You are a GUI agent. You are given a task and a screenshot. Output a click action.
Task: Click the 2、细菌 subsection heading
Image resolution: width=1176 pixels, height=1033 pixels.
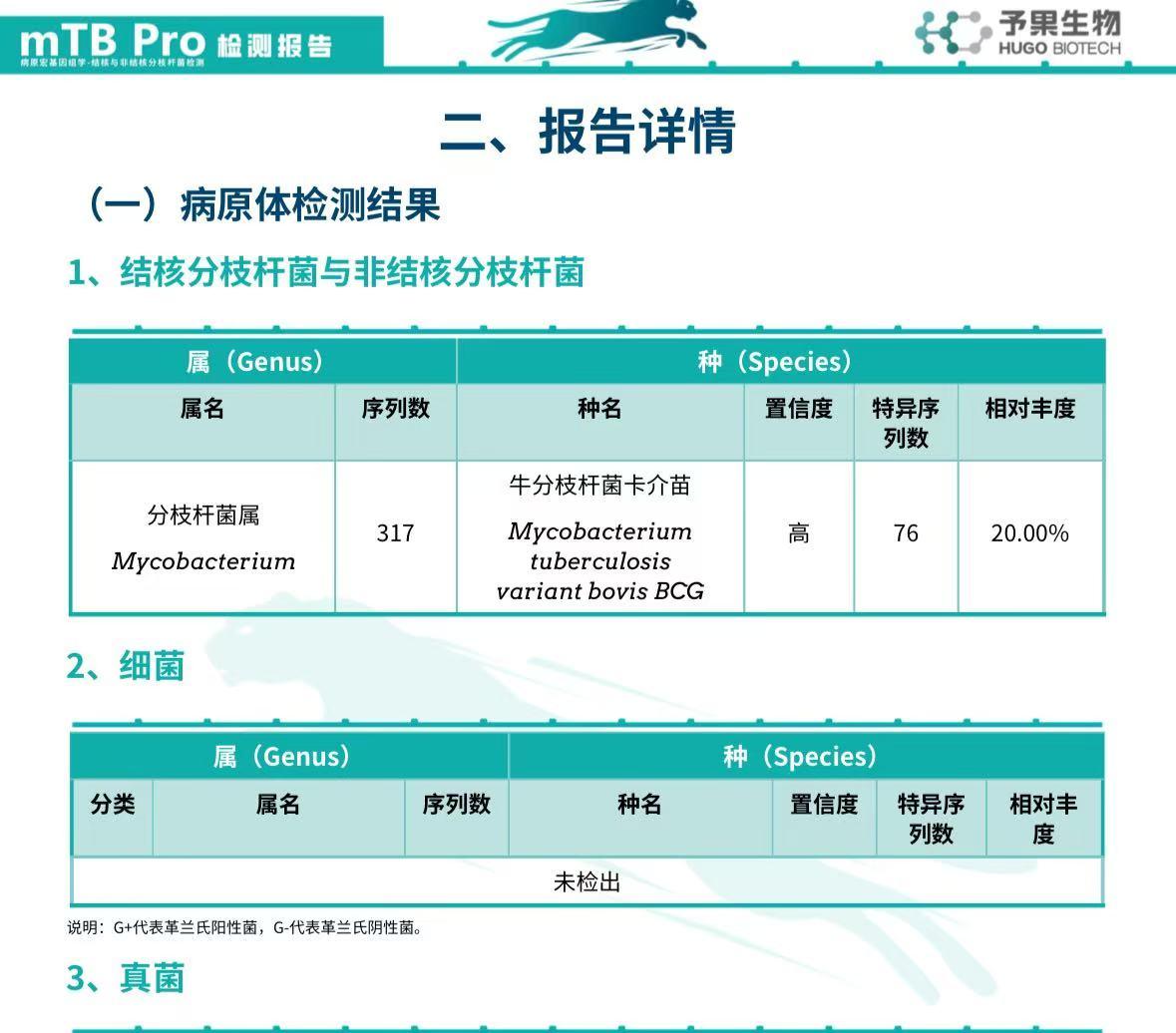(126, 665)
